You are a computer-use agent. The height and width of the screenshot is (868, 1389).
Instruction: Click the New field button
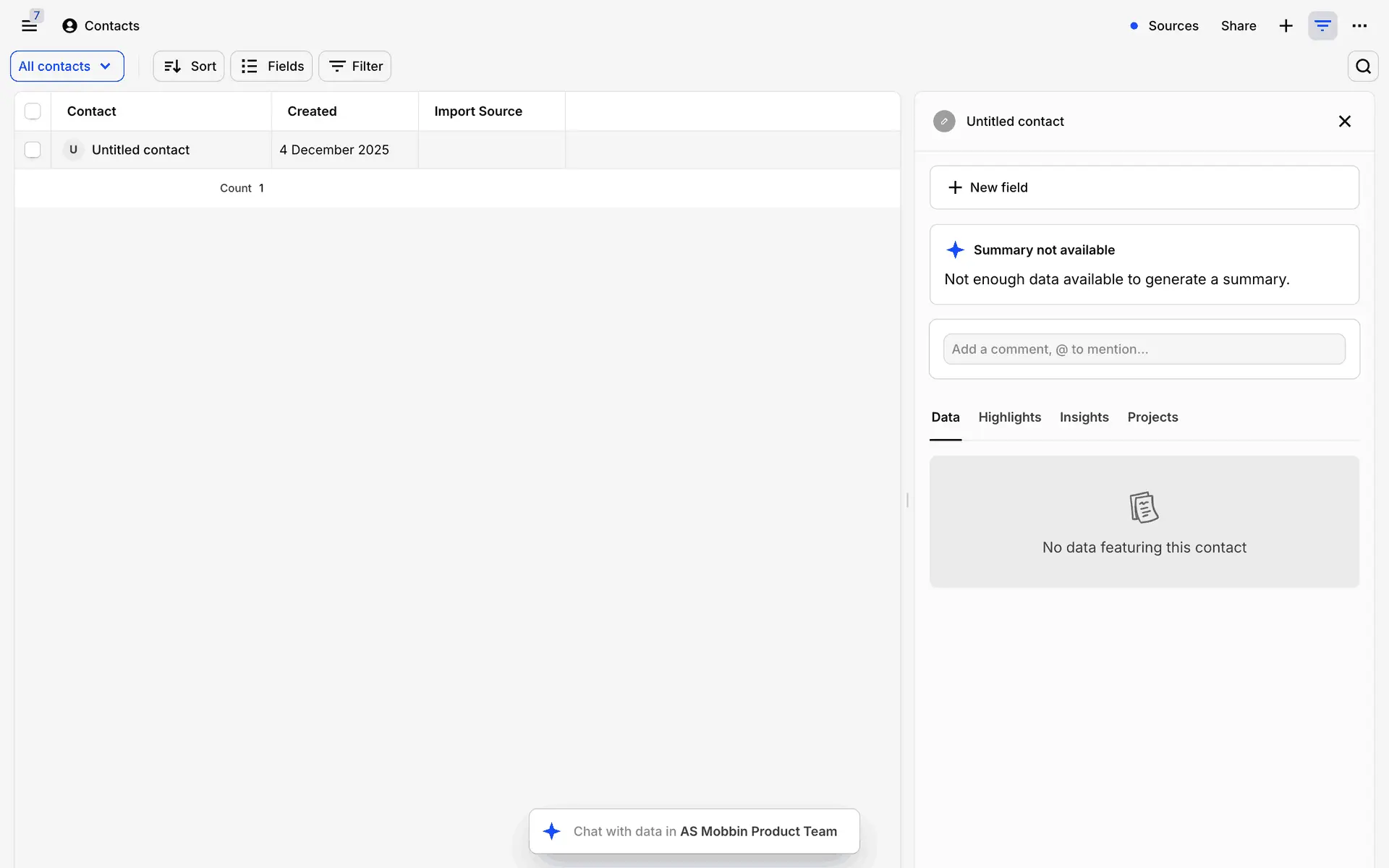coord(1144,187)
